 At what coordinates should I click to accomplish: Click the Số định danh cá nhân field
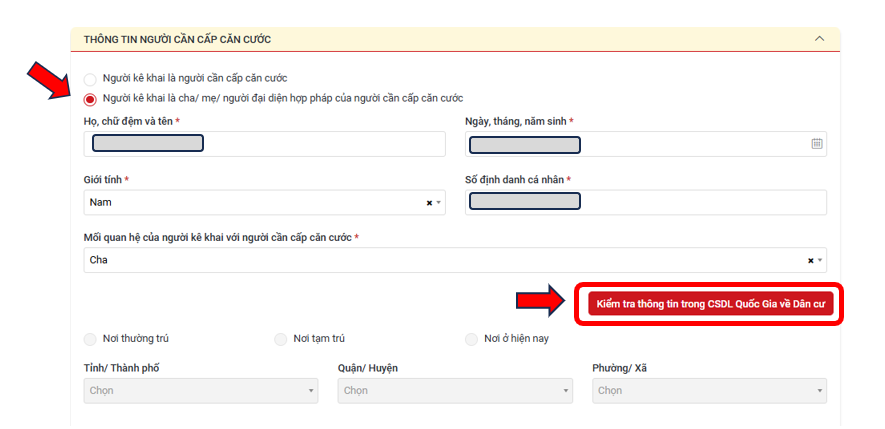pyautogui.click(x=646, y=203)
